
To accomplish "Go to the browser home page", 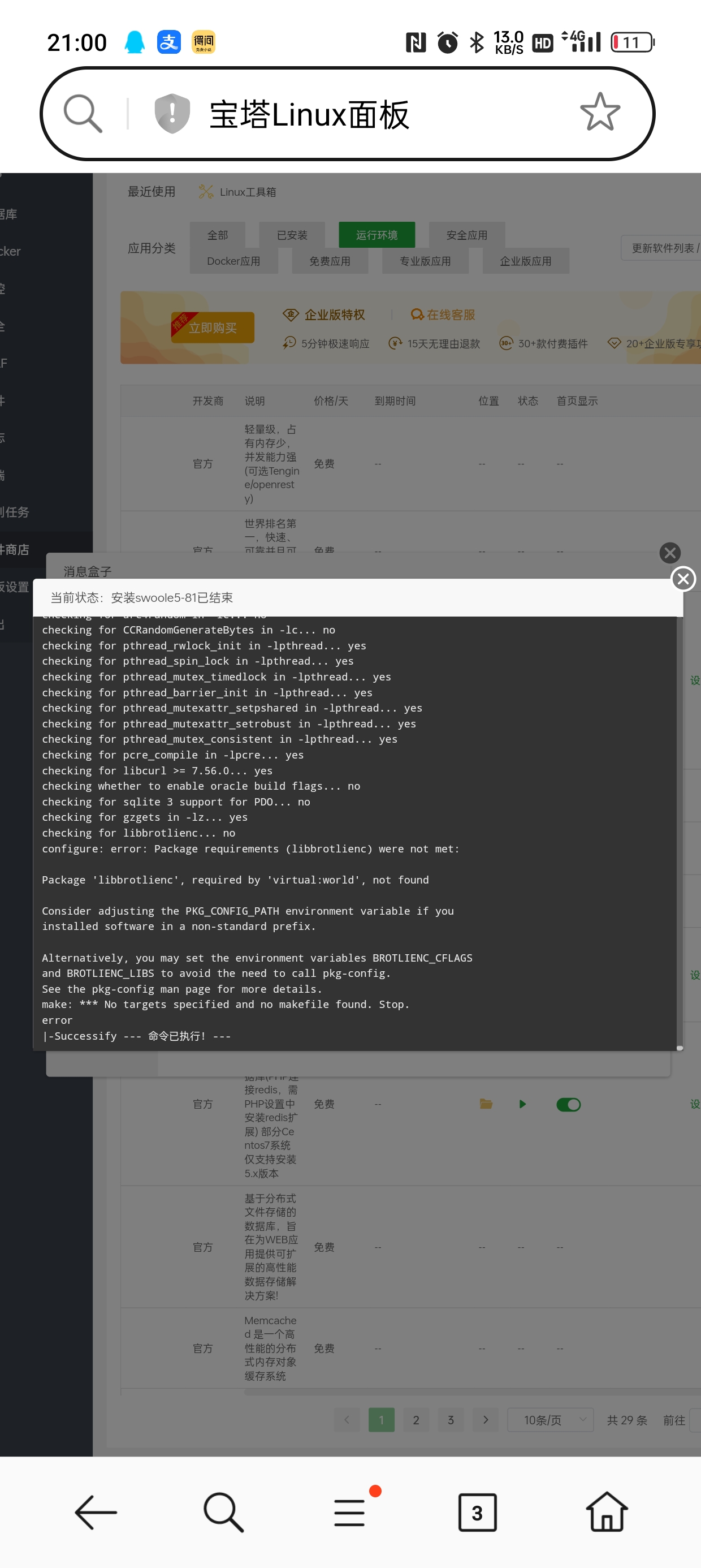I will (x=607, y=1511).
